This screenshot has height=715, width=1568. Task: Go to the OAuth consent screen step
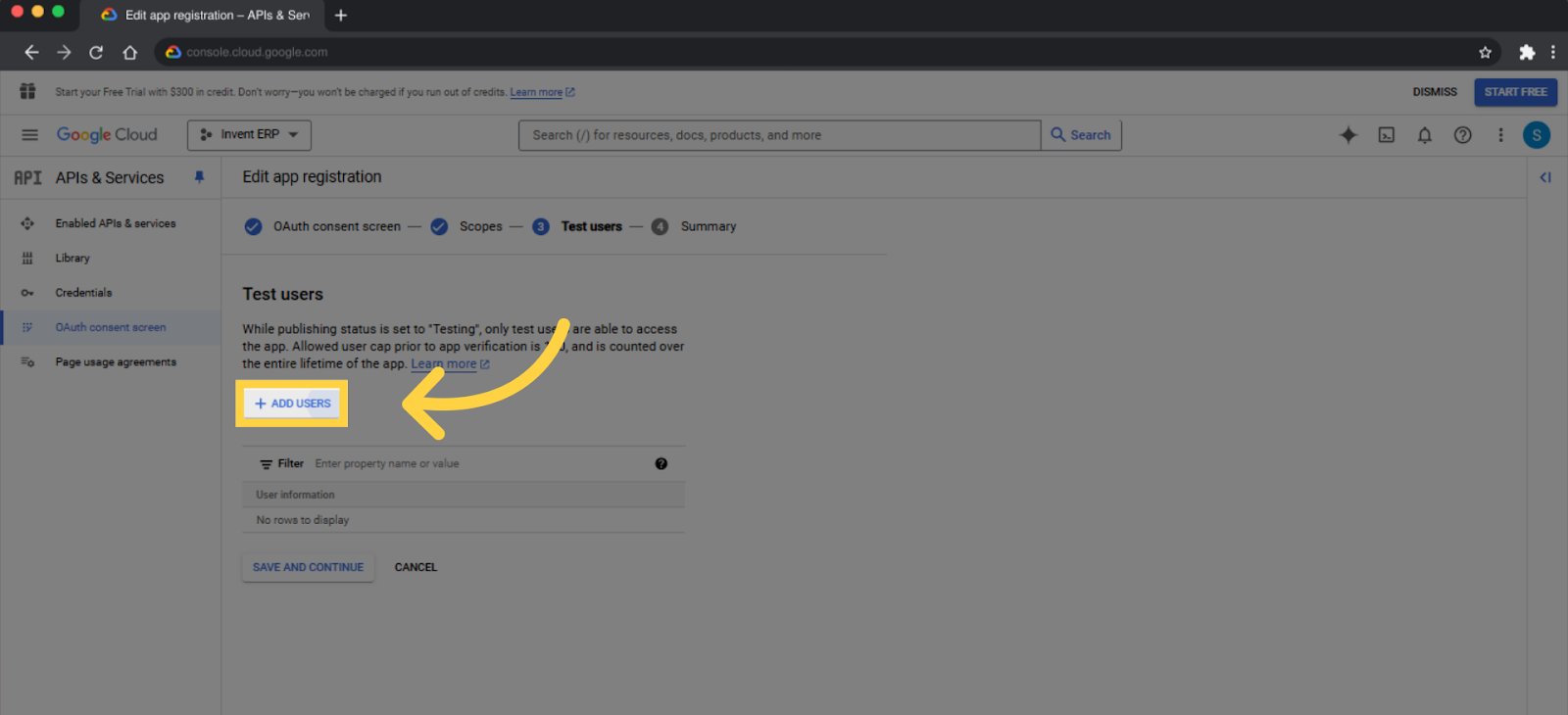322,226
